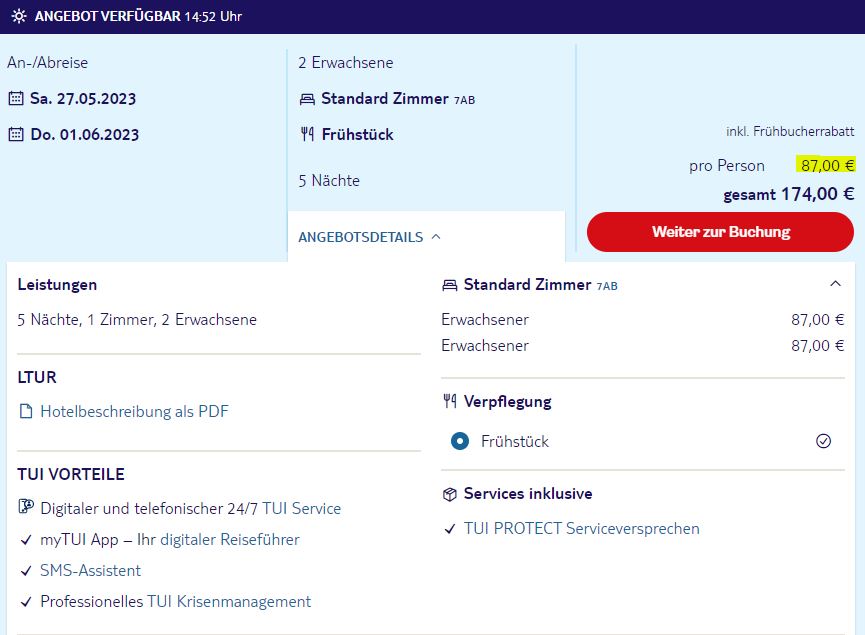Image resolution: width=865 pixels, height=635 pixels.
Task: Collapse the Standard Zimmer price breakdown chevron
Action: point(835,284)
